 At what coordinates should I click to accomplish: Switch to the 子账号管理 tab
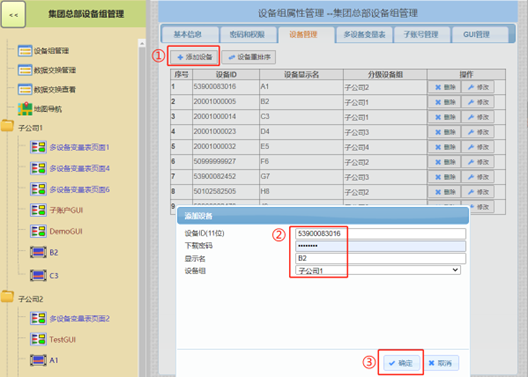tap(422, 34)
